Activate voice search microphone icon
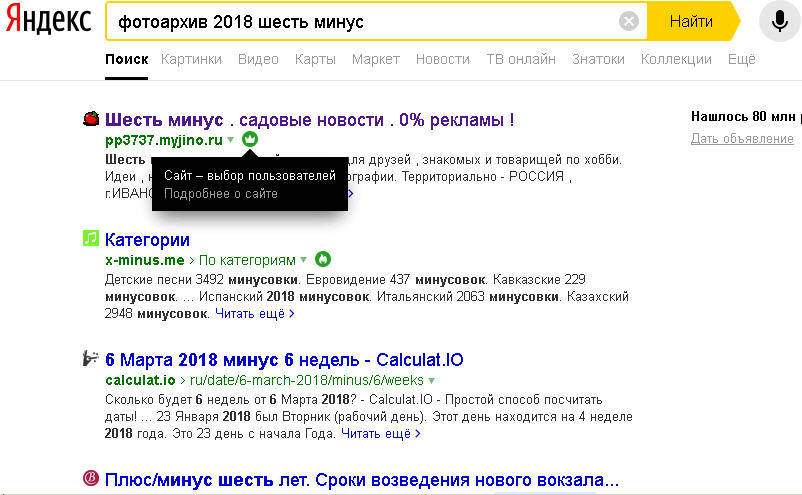The width and height of the screenshot is (802, 495). coord(779,21)
